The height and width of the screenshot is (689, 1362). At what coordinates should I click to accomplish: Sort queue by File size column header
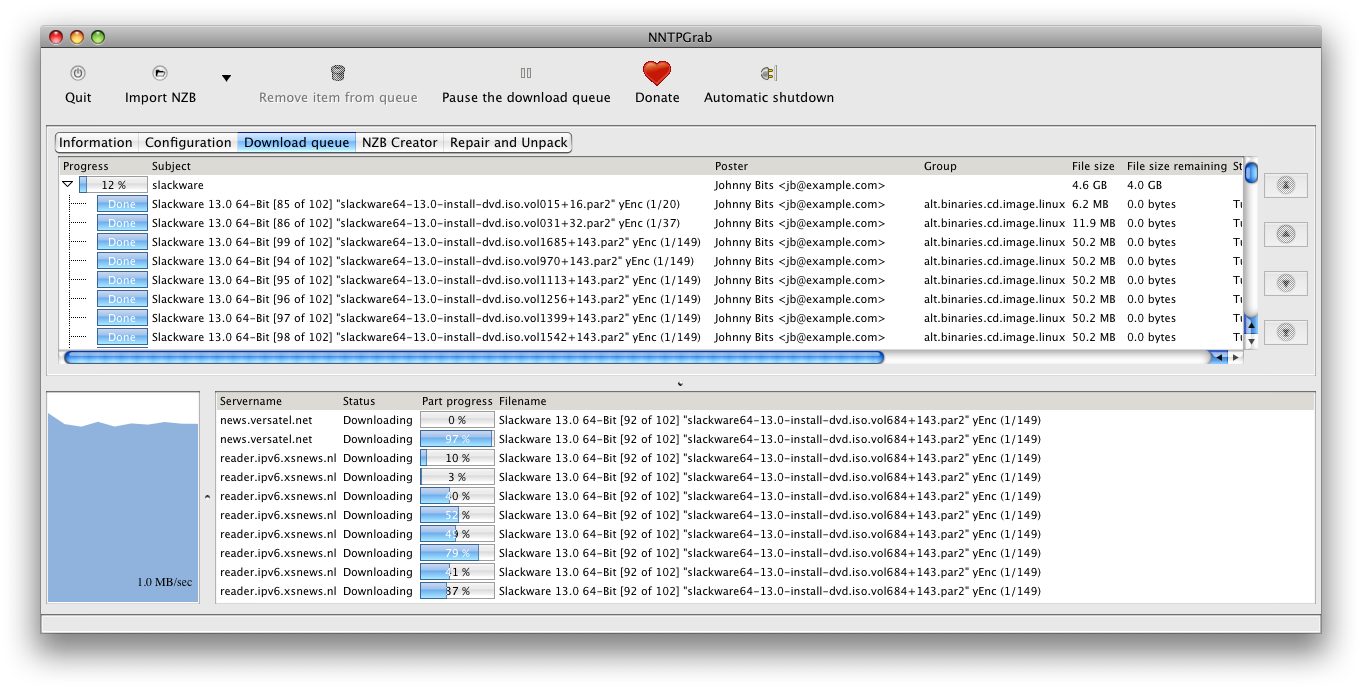pyautogui.click(x=1092, y=166)
